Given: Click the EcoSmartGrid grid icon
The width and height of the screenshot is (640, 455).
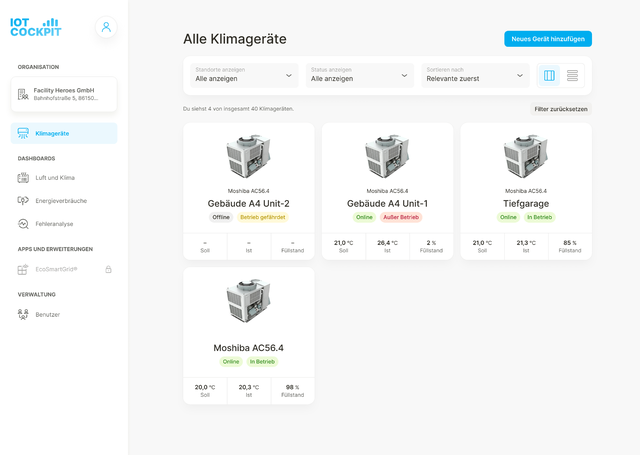Looking at the screenshot, I should pyautogui.click(x=23, y=269).
